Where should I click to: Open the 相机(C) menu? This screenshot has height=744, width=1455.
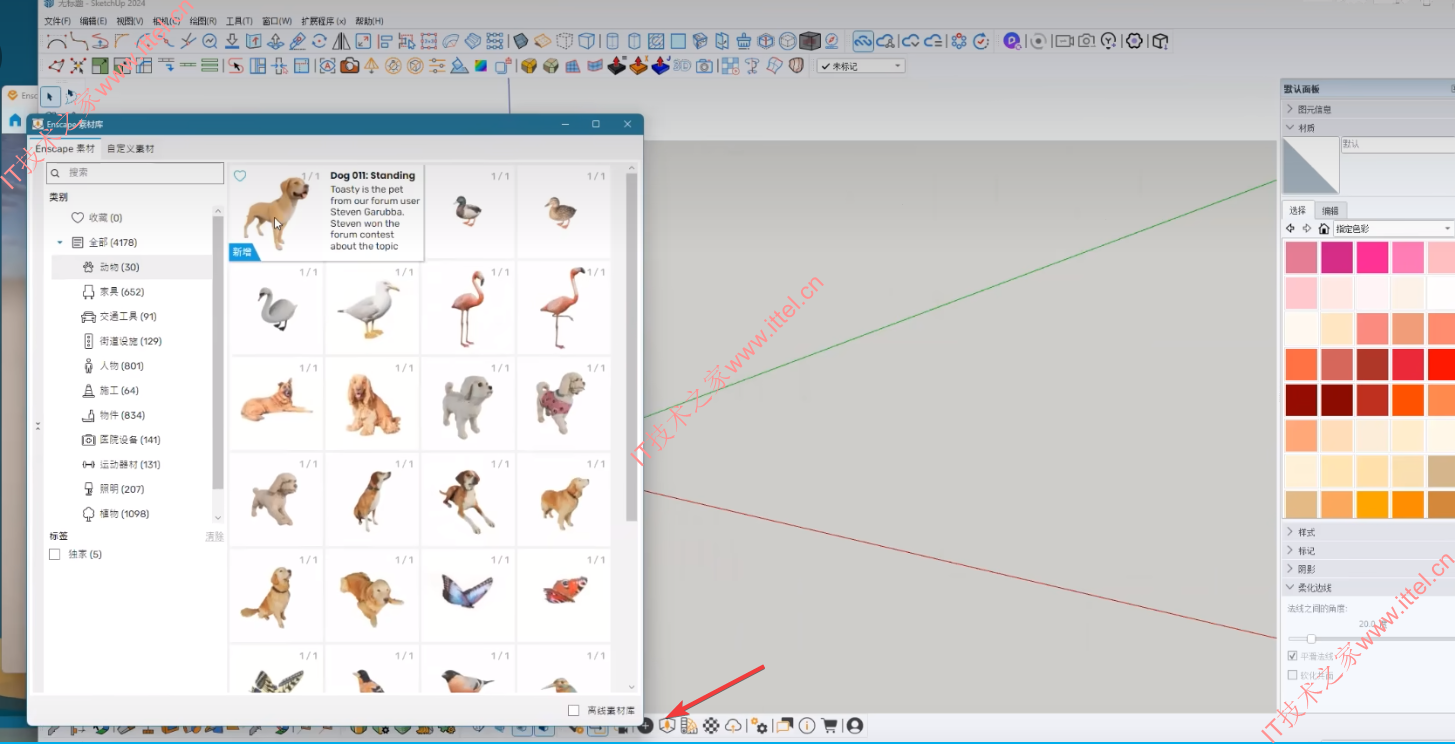tap(166, 21)
